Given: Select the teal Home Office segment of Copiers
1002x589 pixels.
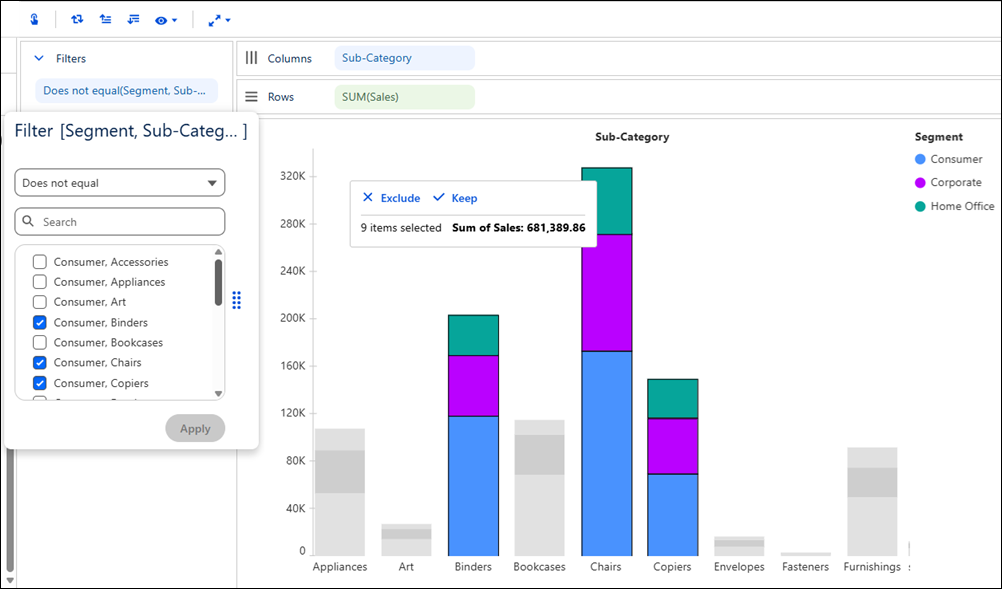Looking at the screenshot, I should [x=673, y=399].
